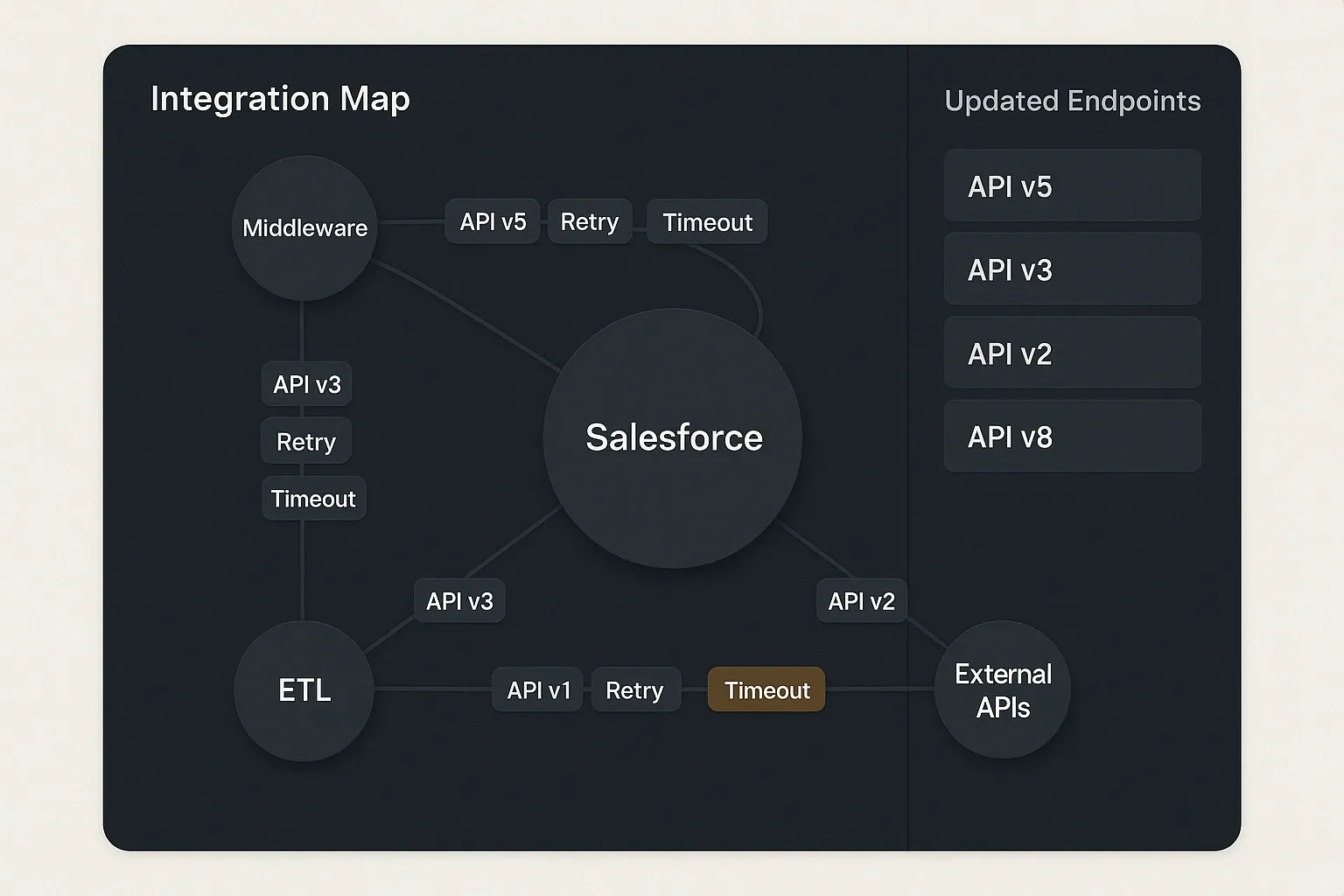Click the API v2 badge near External APIs
1344x896 pixels.
861,601
